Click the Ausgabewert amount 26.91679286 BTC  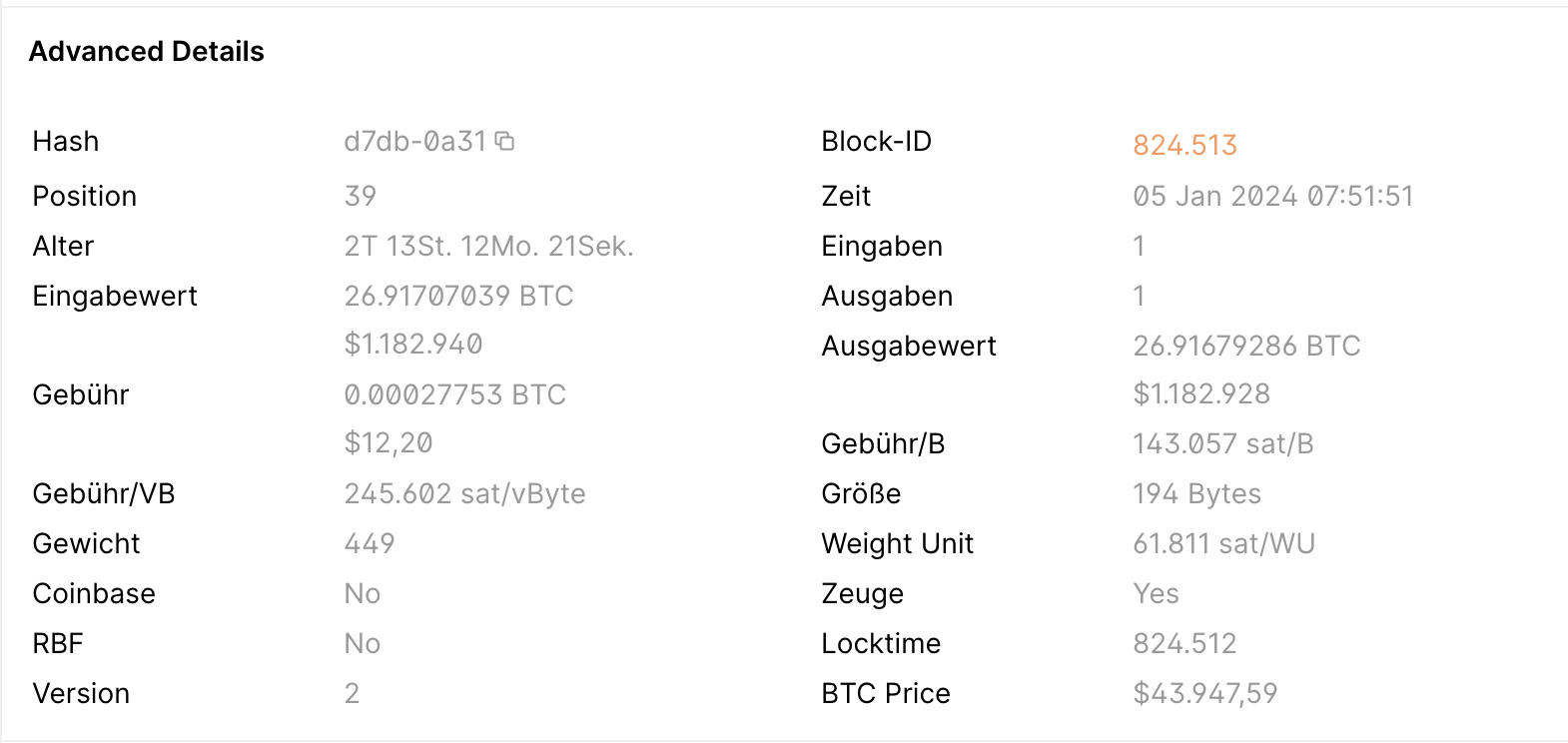coord(1246,346)
